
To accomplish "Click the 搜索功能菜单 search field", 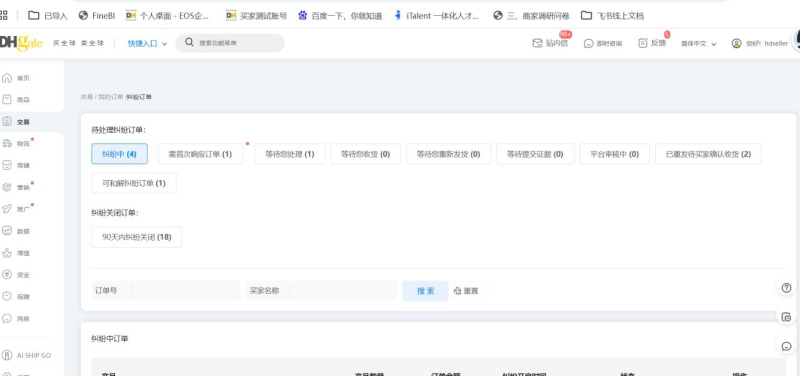I will point(230,43).
